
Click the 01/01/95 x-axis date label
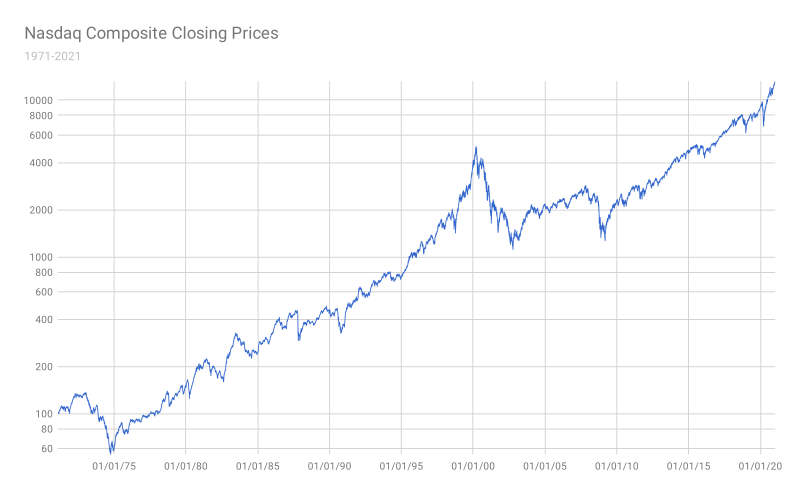click(401, 466)
